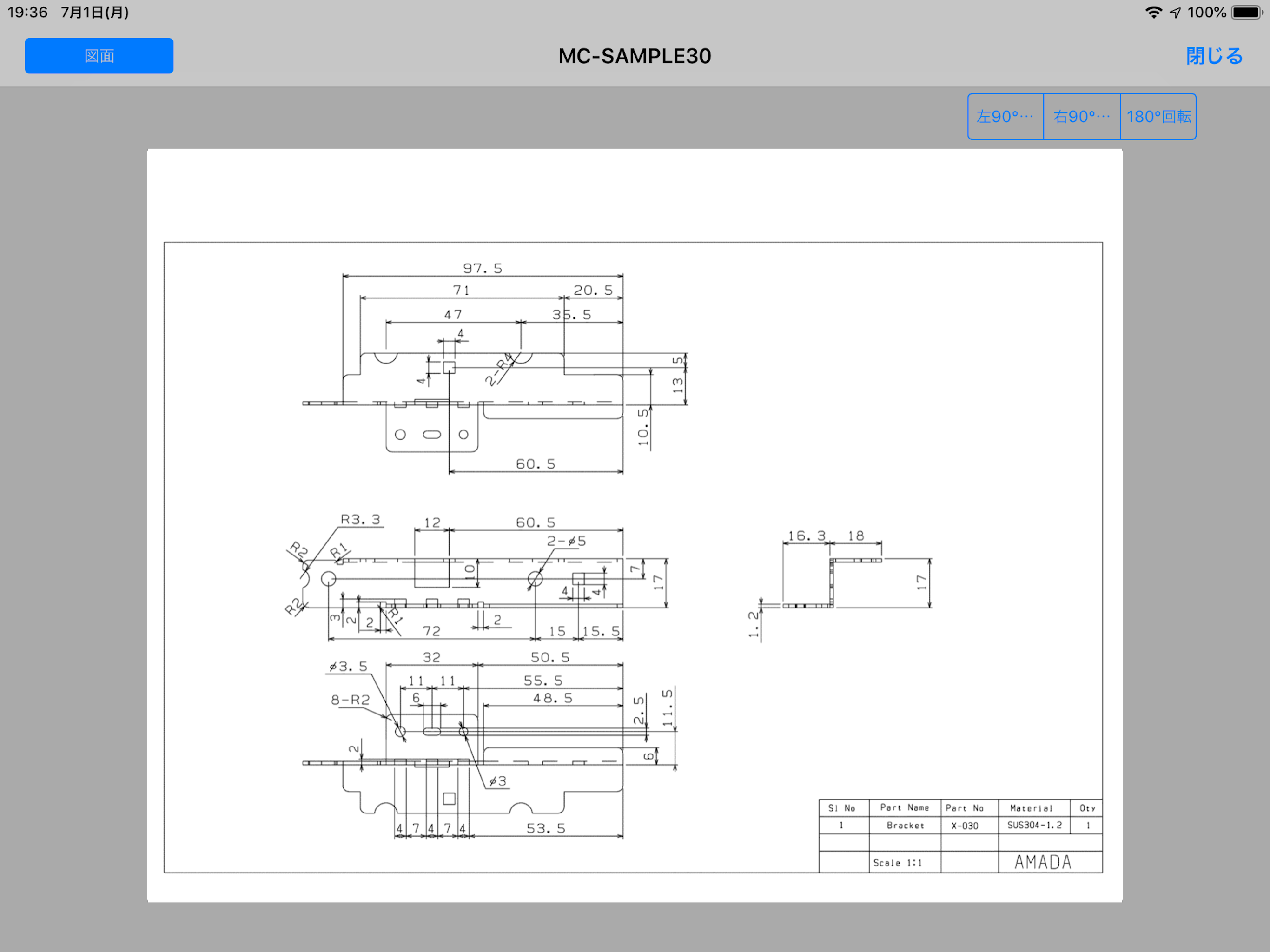Image resolution: width=1270 pixels, height=952 pixels.
Task: Tap the 16.3 dimension in the side view
Action: (x=807, y=535)
